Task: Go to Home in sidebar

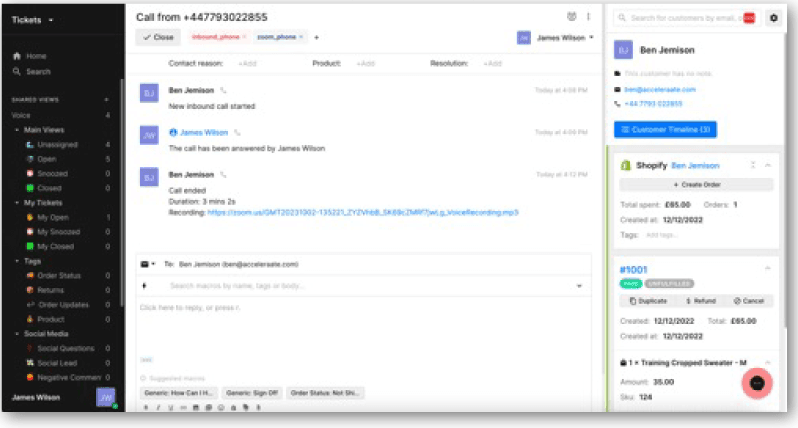Action: [x=31, y=56]
